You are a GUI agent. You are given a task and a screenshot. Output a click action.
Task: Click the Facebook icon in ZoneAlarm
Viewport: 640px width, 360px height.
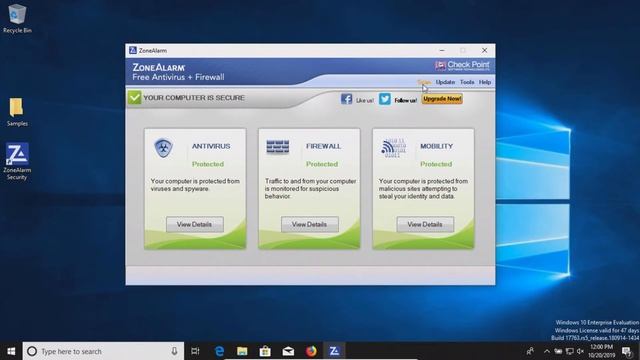click(x=346, y=99)
